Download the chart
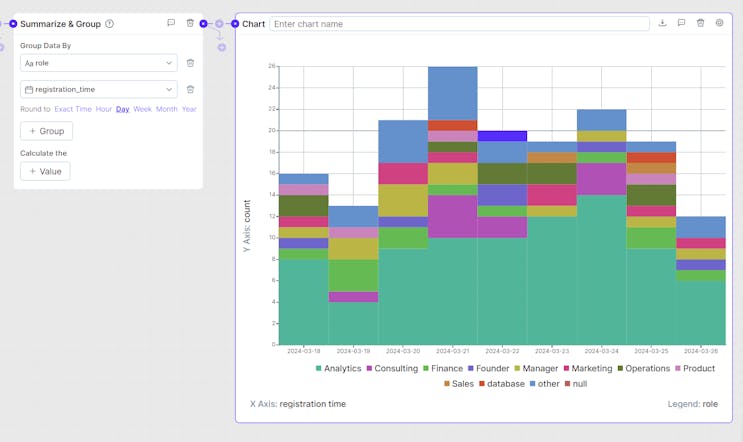The width and height of the screenshot is (743, 442). (662, 23)
